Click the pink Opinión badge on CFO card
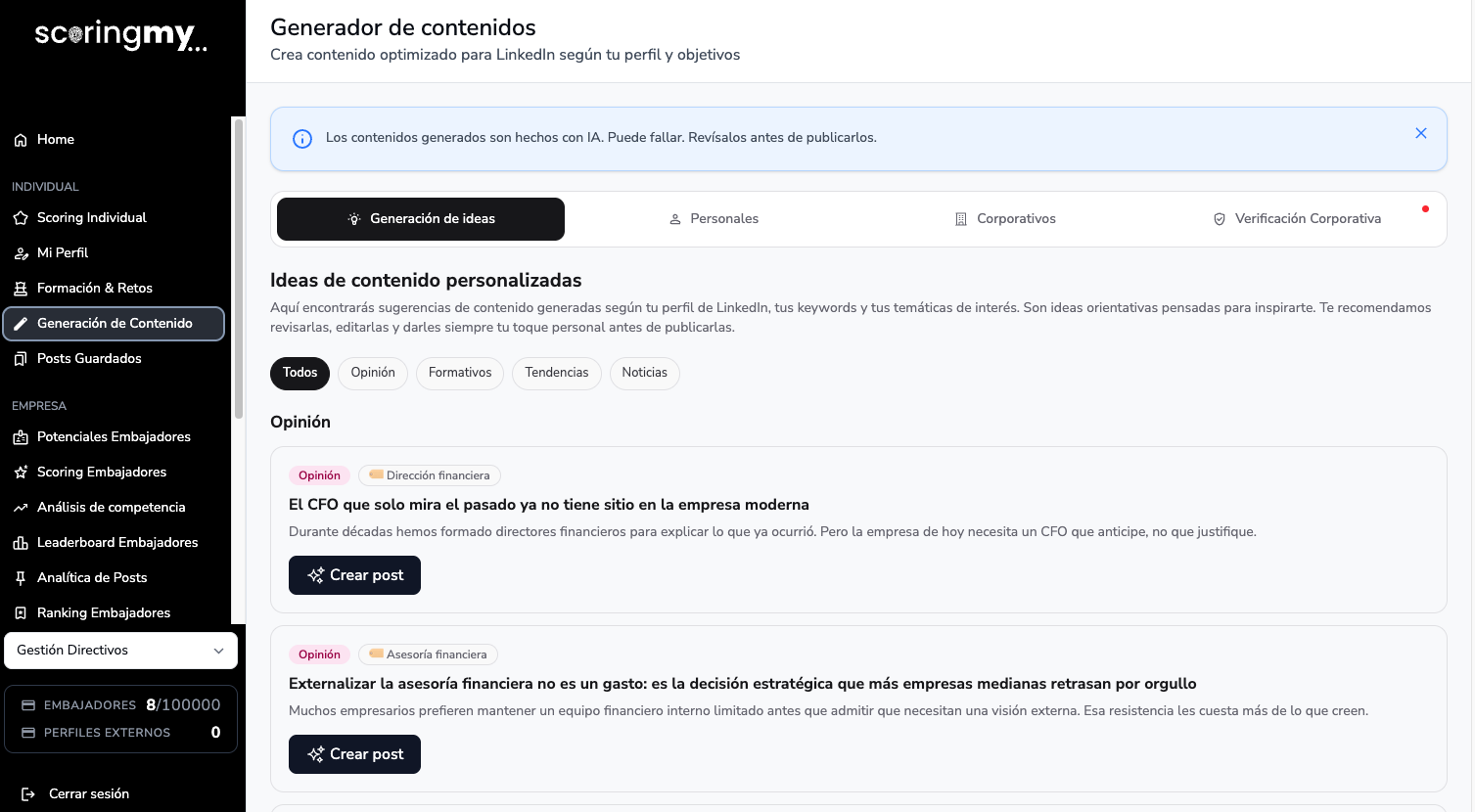The image size is (1475, 812). coord(319,475)
